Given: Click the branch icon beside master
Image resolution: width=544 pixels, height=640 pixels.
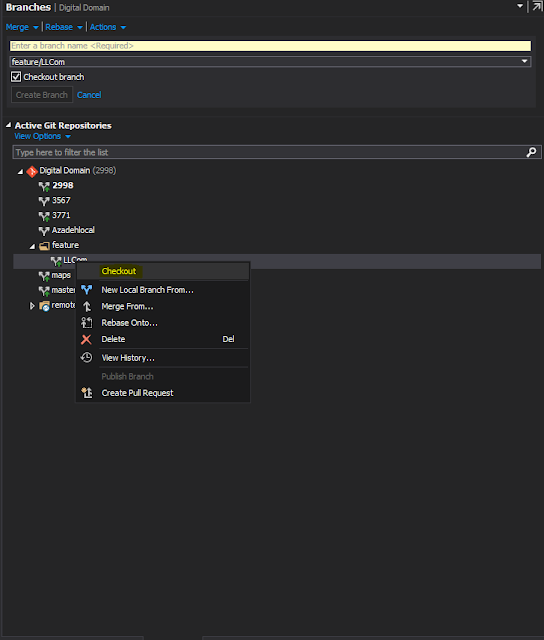Looking at the screenshot, I should 44,291.
